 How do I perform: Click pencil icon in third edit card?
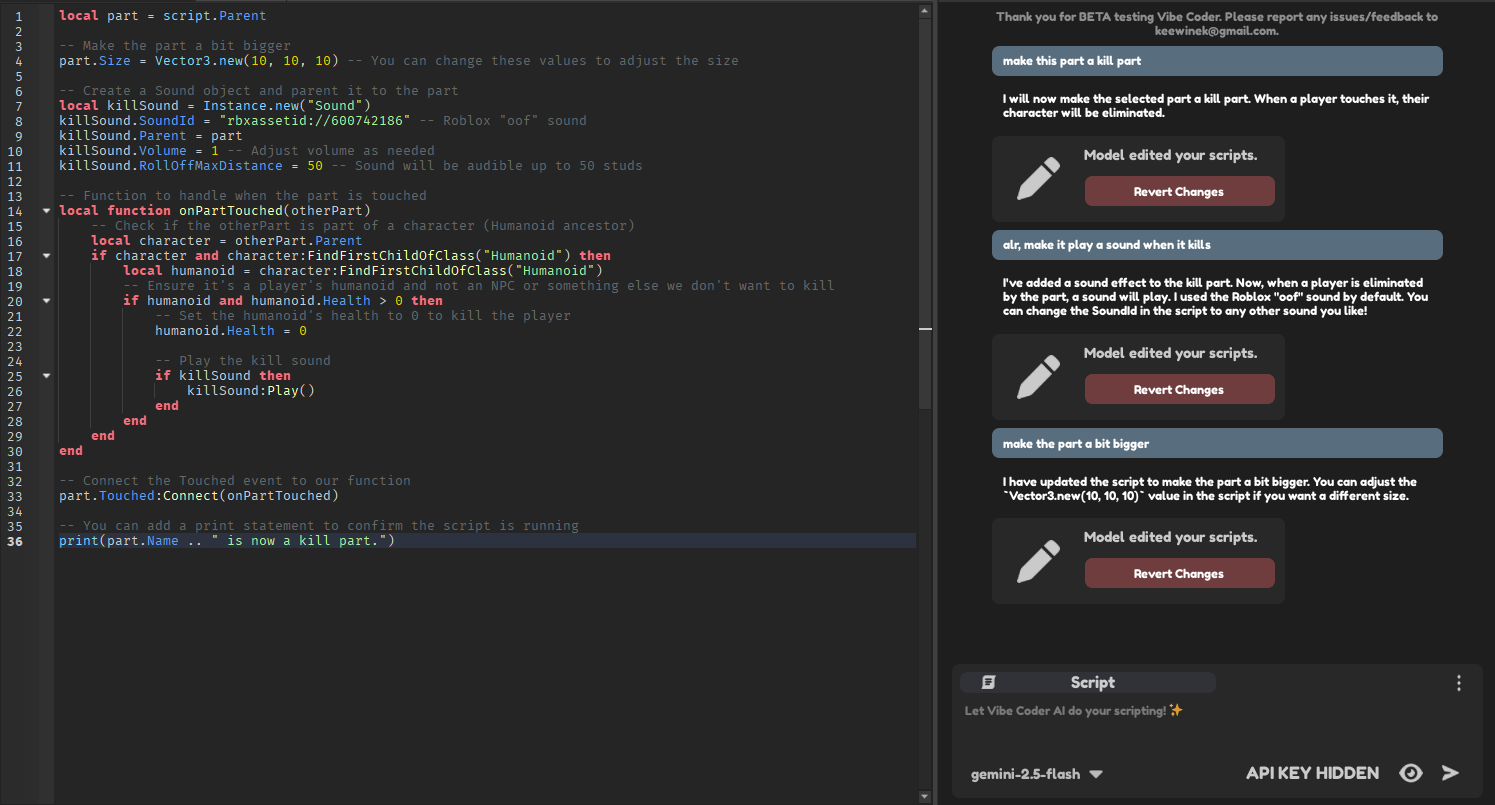click(x=1037, y=561)
